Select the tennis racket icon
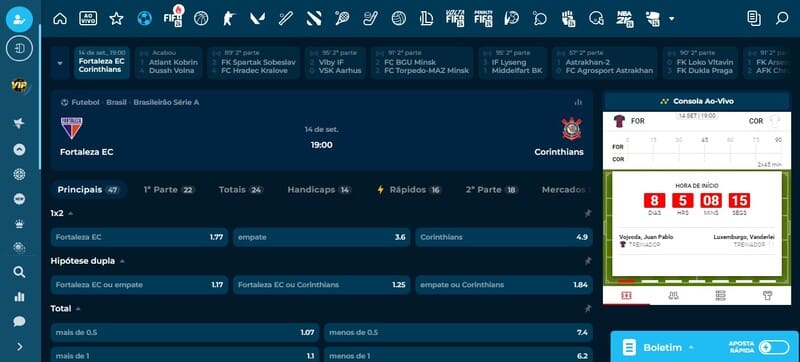This screenshot has width=800, height=362. tap(341, 19)
